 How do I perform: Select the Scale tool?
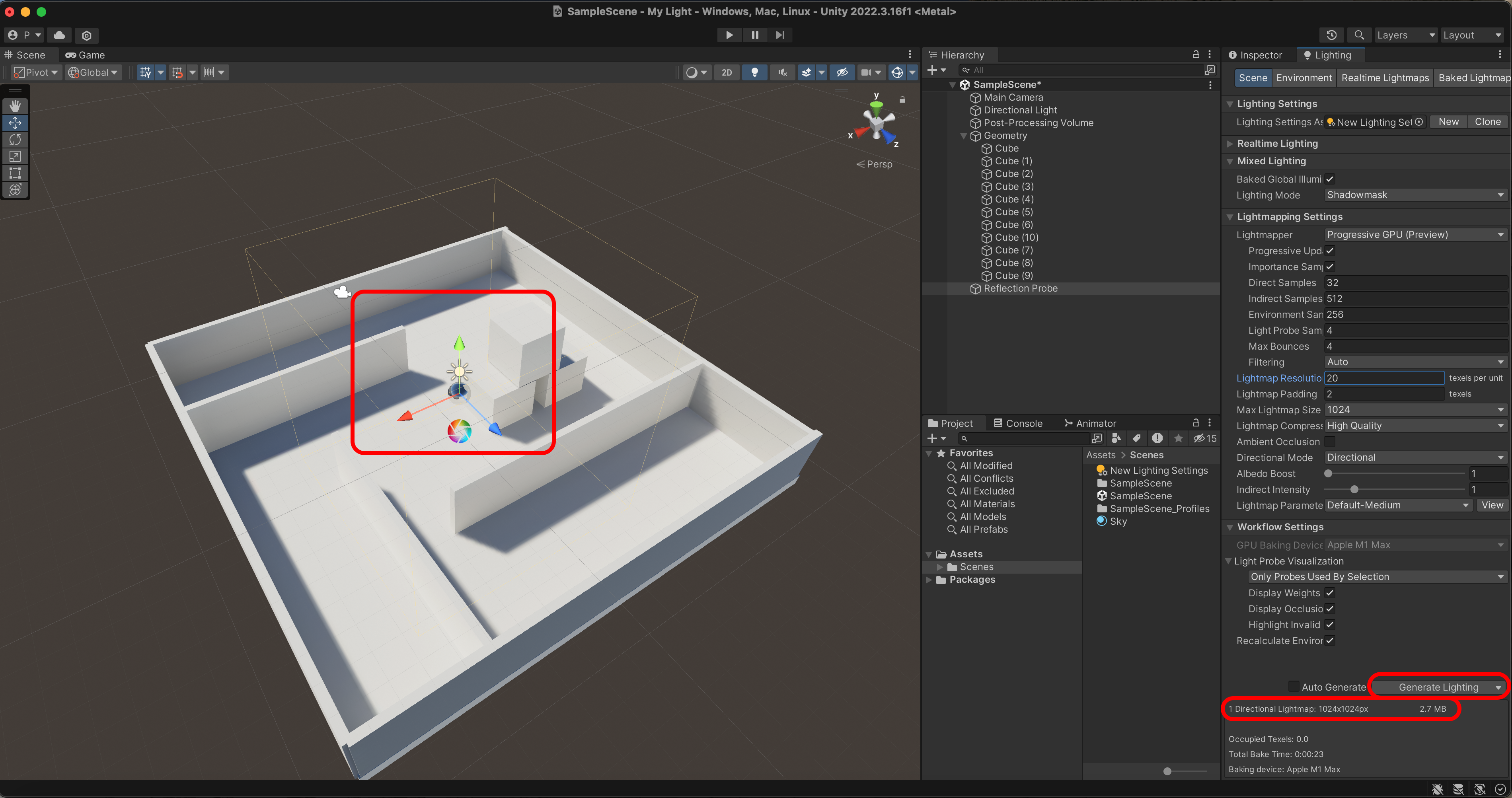[x=15, y=156]
